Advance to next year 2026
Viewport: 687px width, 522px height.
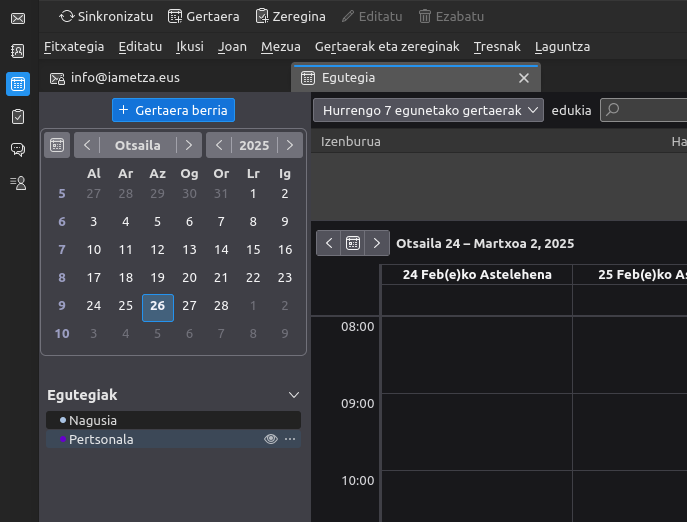[x=289, y=145]
